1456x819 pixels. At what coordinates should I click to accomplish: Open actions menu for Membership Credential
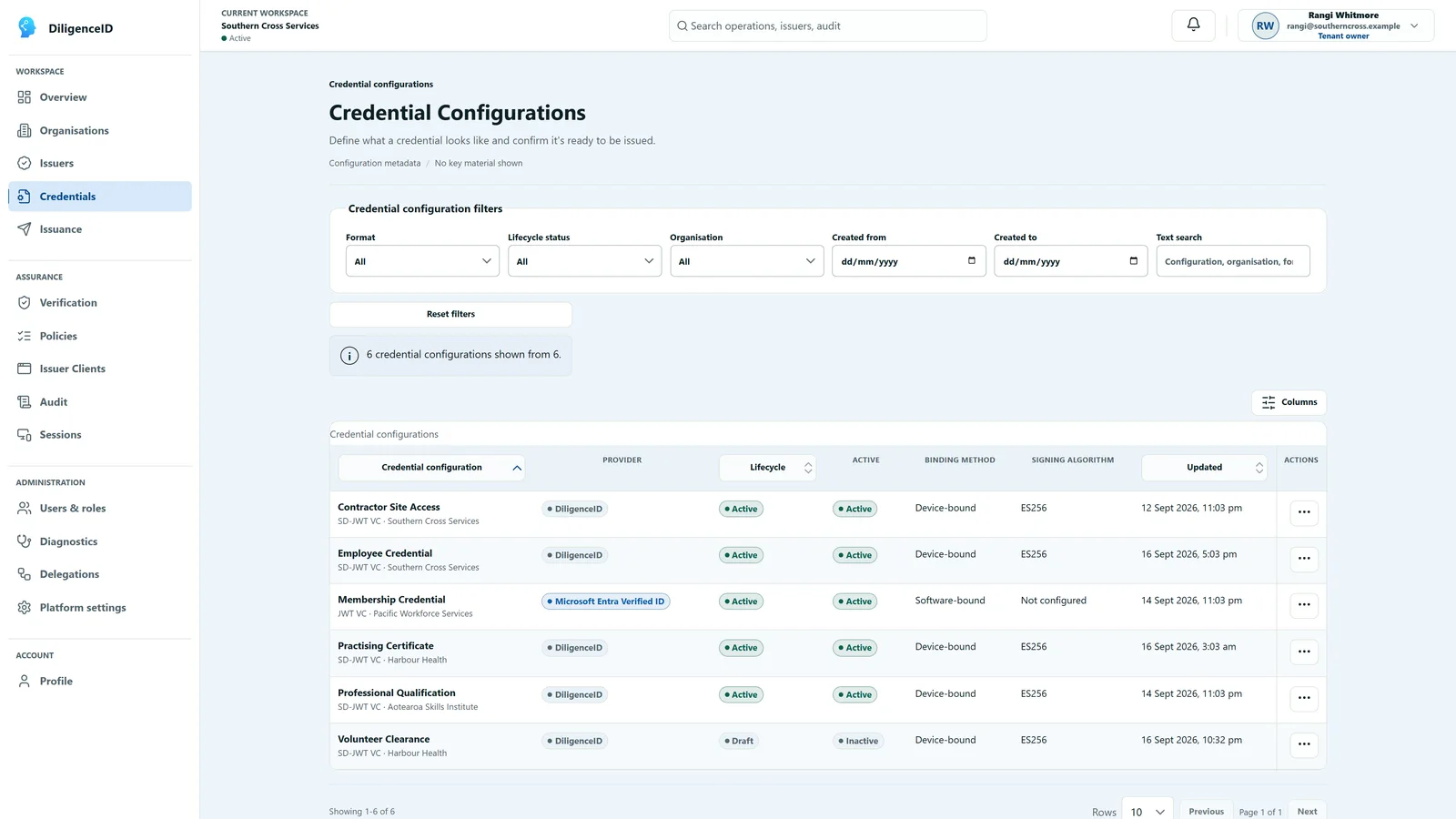pyautogui.click(x=1304, y=605)
